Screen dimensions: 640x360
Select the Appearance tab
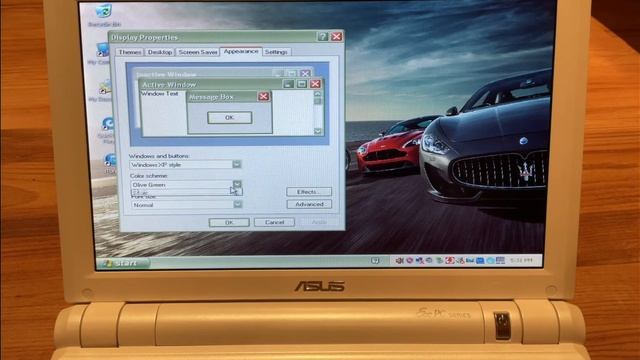(x=241, y=51)
